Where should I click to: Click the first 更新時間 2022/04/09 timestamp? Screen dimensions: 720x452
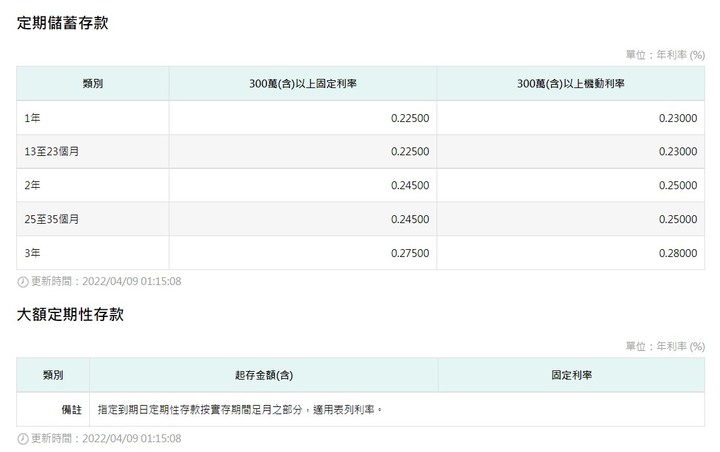(106, 281)
